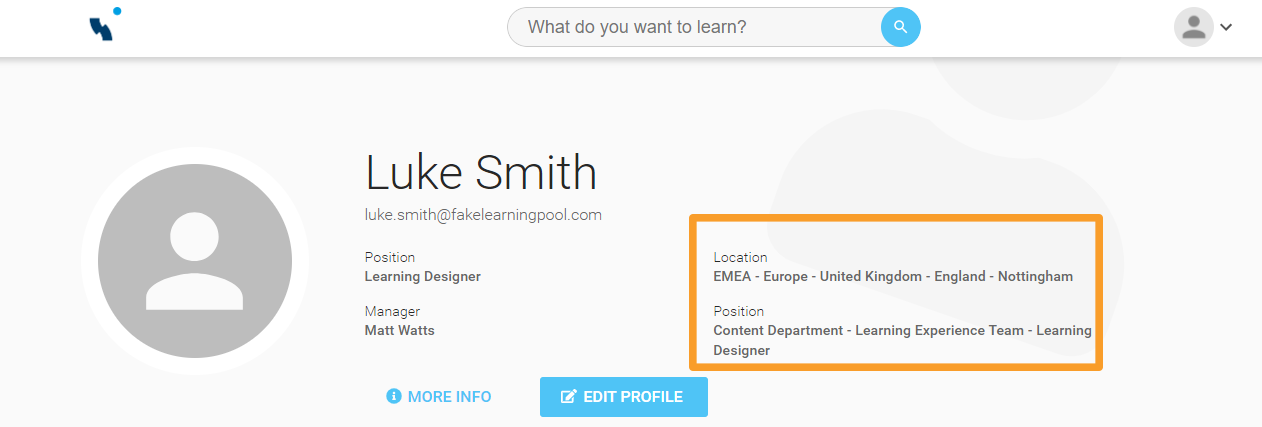The width and height of the screenshot is (1262, 427).
Task: Click the user account avatar icon
Action: pyautogui.click(x=1193, y=27)
